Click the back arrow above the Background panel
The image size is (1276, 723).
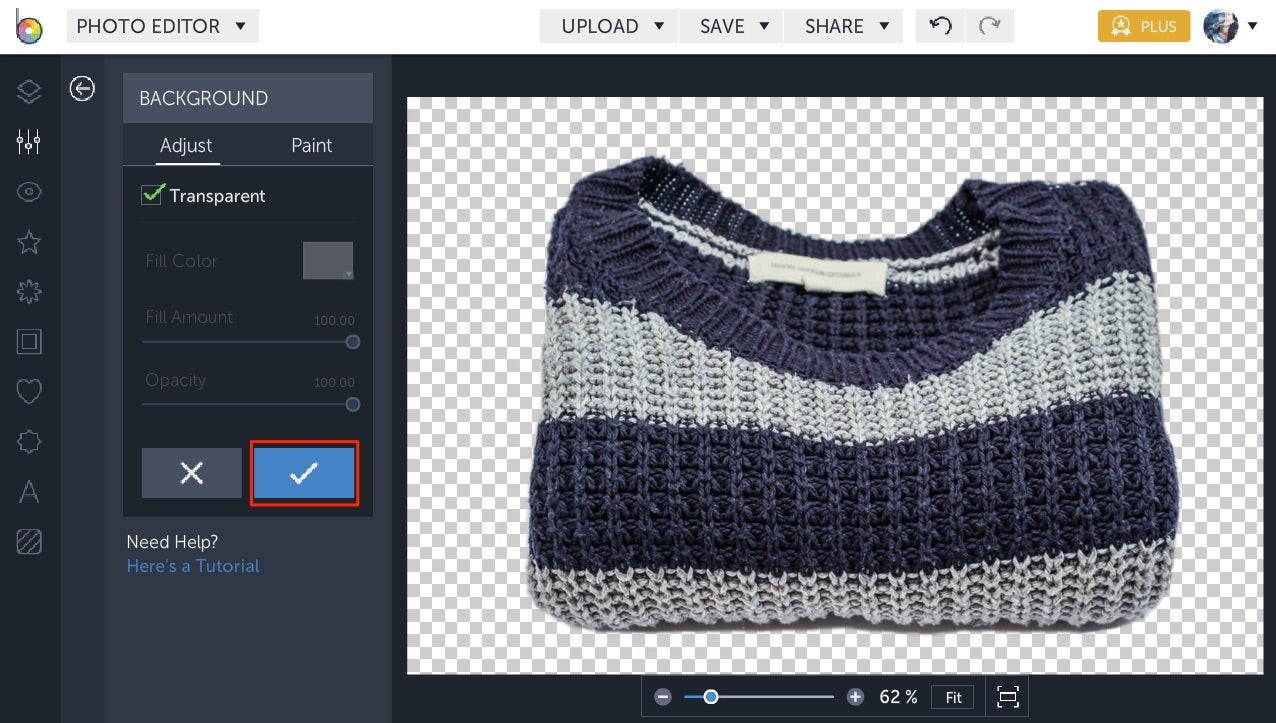point(82,89)
